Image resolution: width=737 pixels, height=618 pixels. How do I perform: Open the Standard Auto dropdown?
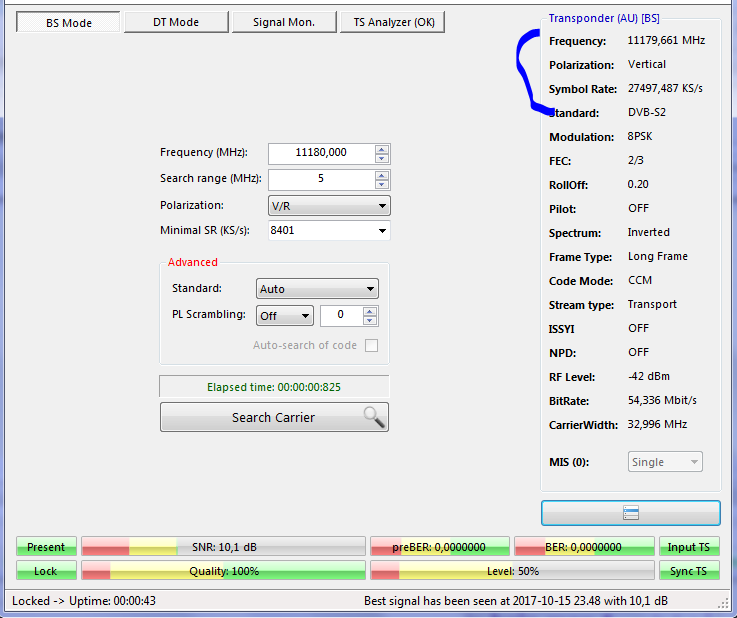tap(317, 289)
